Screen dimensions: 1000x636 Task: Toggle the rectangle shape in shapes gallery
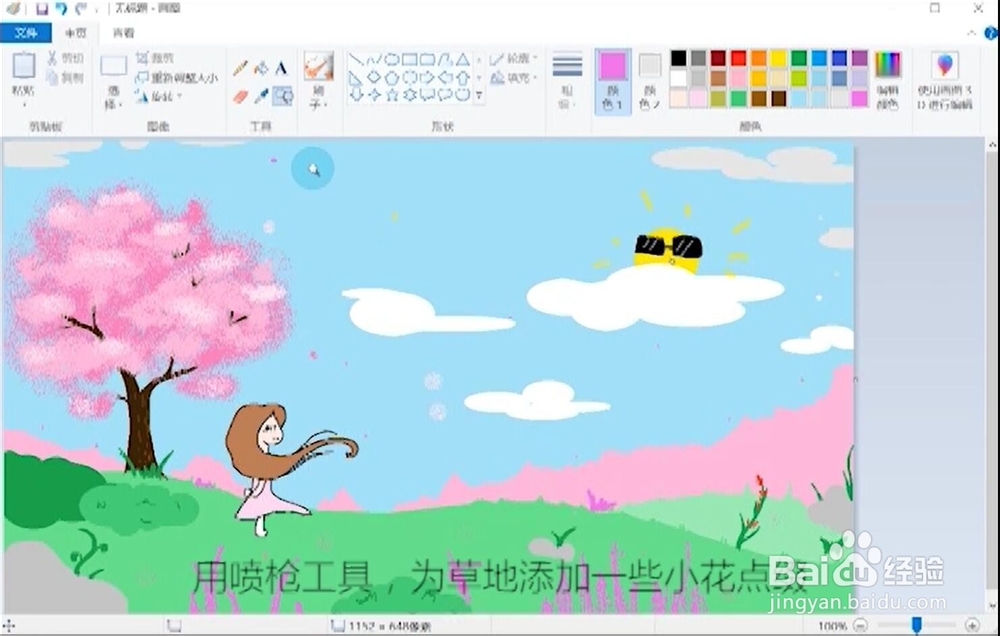pyautogui.click(x=410, y=59)
